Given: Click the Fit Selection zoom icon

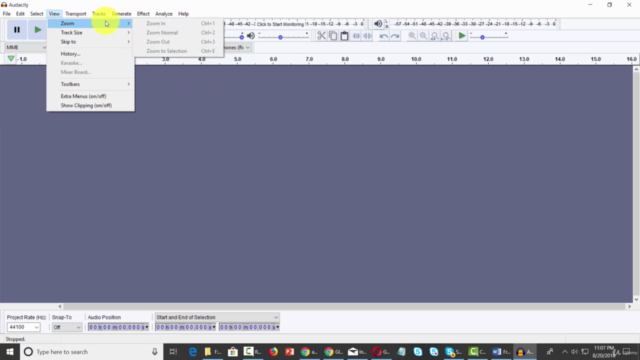Looking at the screenshot, I should pyautogui.click(x=435, y=36).
